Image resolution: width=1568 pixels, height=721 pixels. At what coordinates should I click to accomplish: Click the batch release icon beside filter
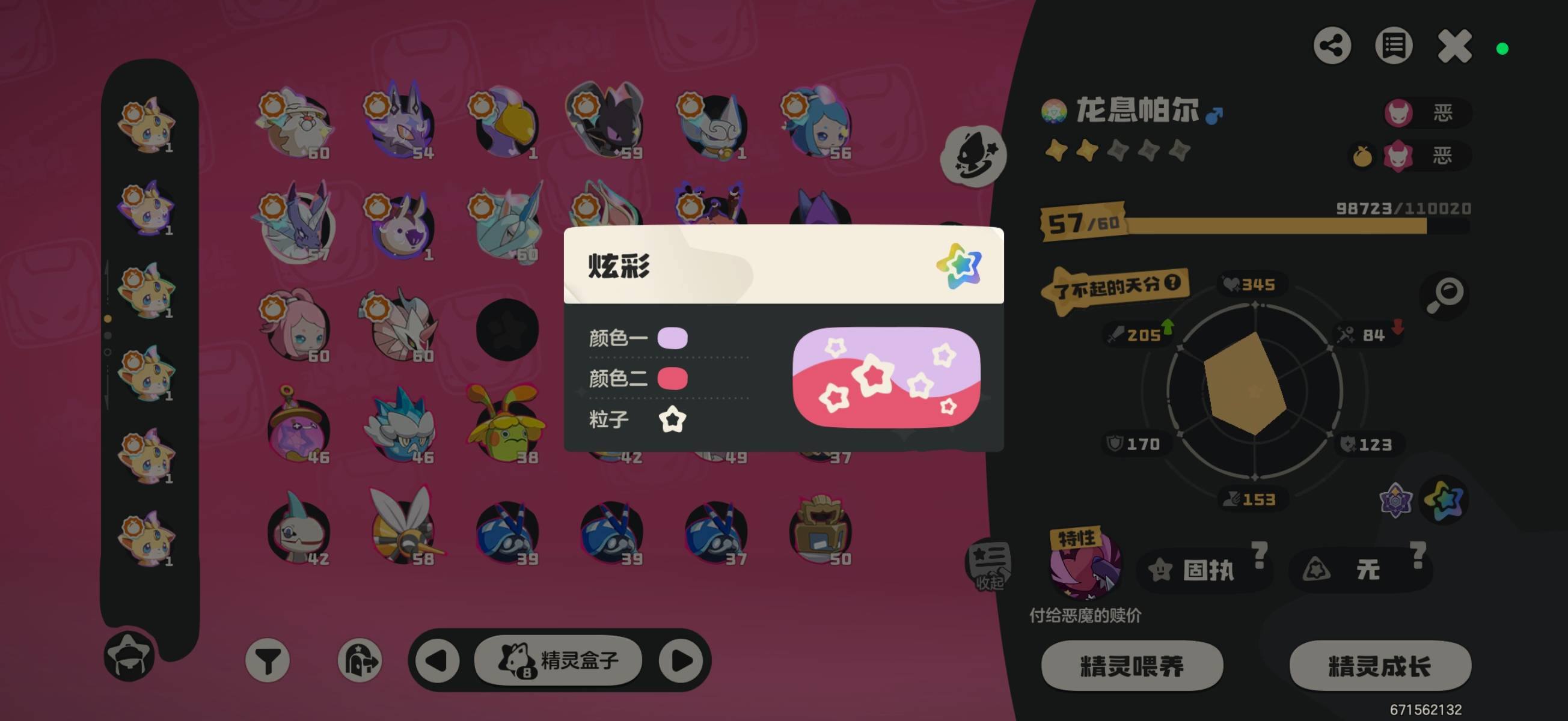pos(360,660)
